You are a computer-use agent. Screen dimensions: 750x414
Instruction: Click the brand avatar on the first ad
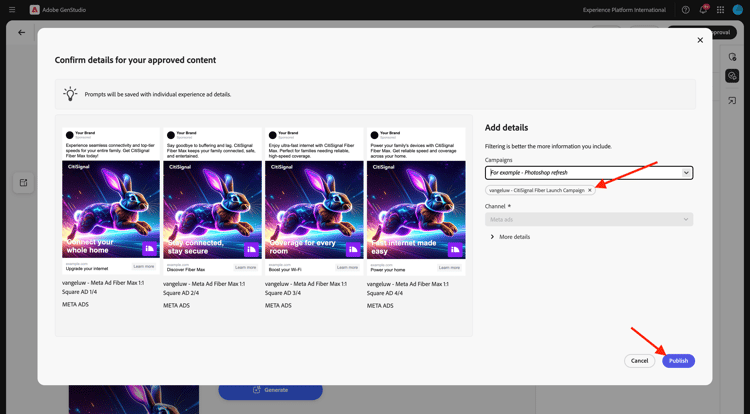coord(70,135)
